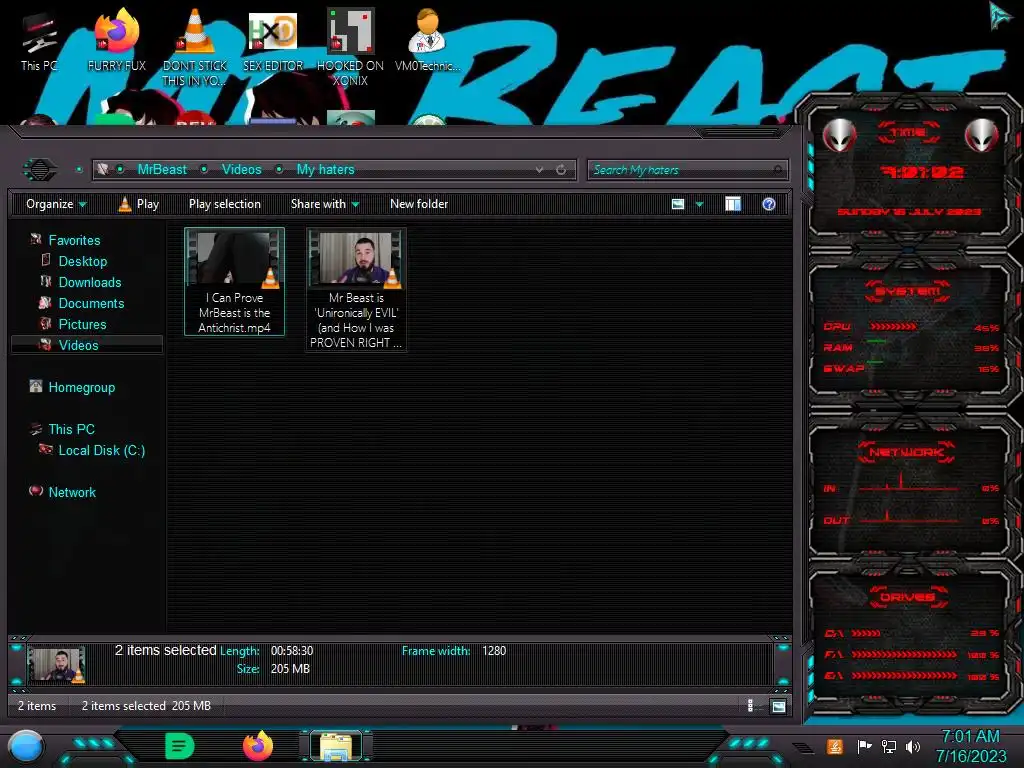The width and height of the screenshot is (1024, 768).
Task: Click the taskbar clock showing 7:01 AM
Action: pyautogui.click(x=970, y=746)
